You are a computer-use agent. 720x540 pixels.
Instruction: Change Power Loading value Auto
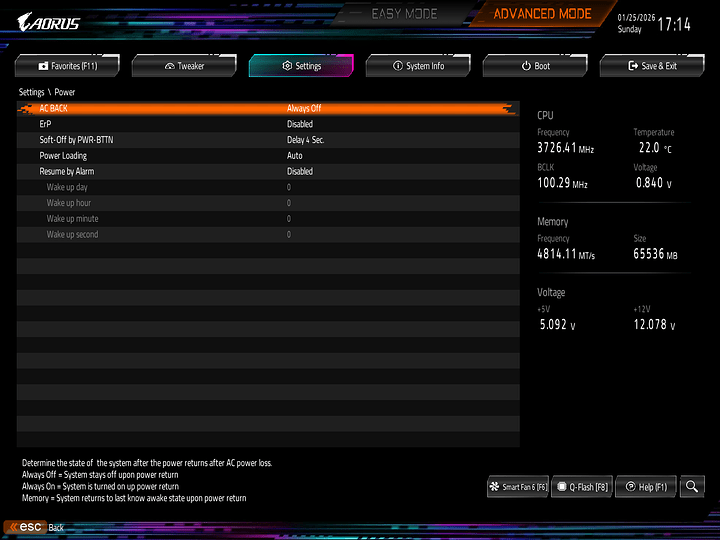pos(295,156)
